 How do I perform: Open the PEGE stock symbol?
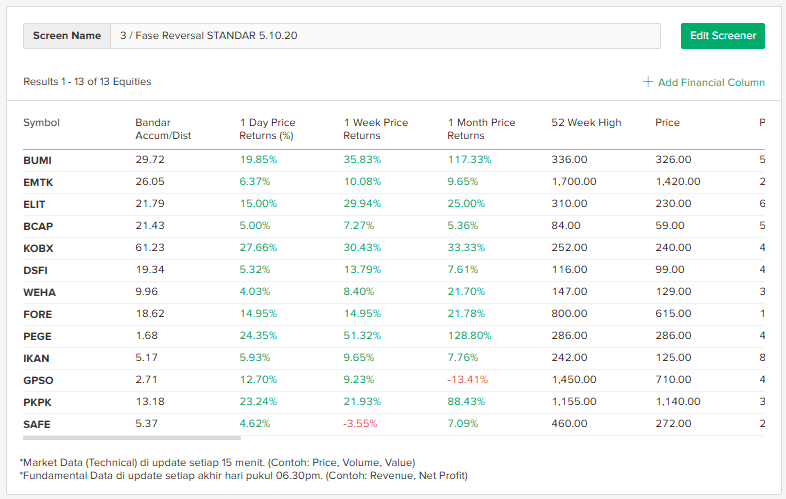click(38, 336)
